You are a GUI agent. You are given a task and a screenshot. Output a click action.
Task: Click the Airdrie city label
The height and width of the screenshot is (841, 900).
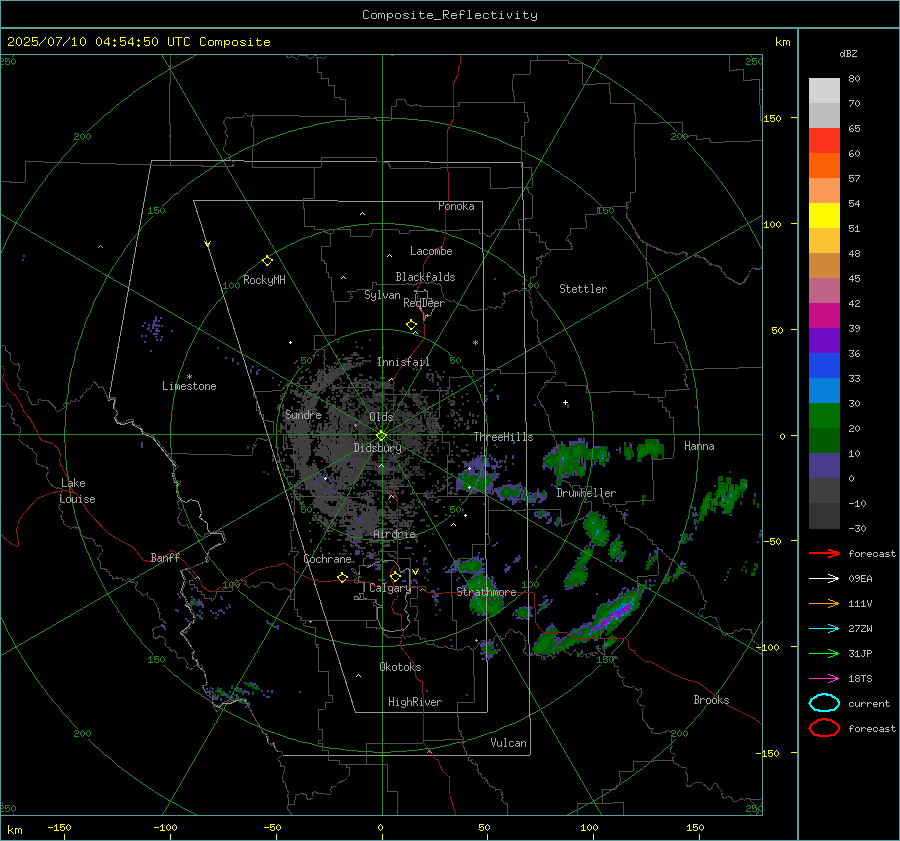tap(394, 534)
